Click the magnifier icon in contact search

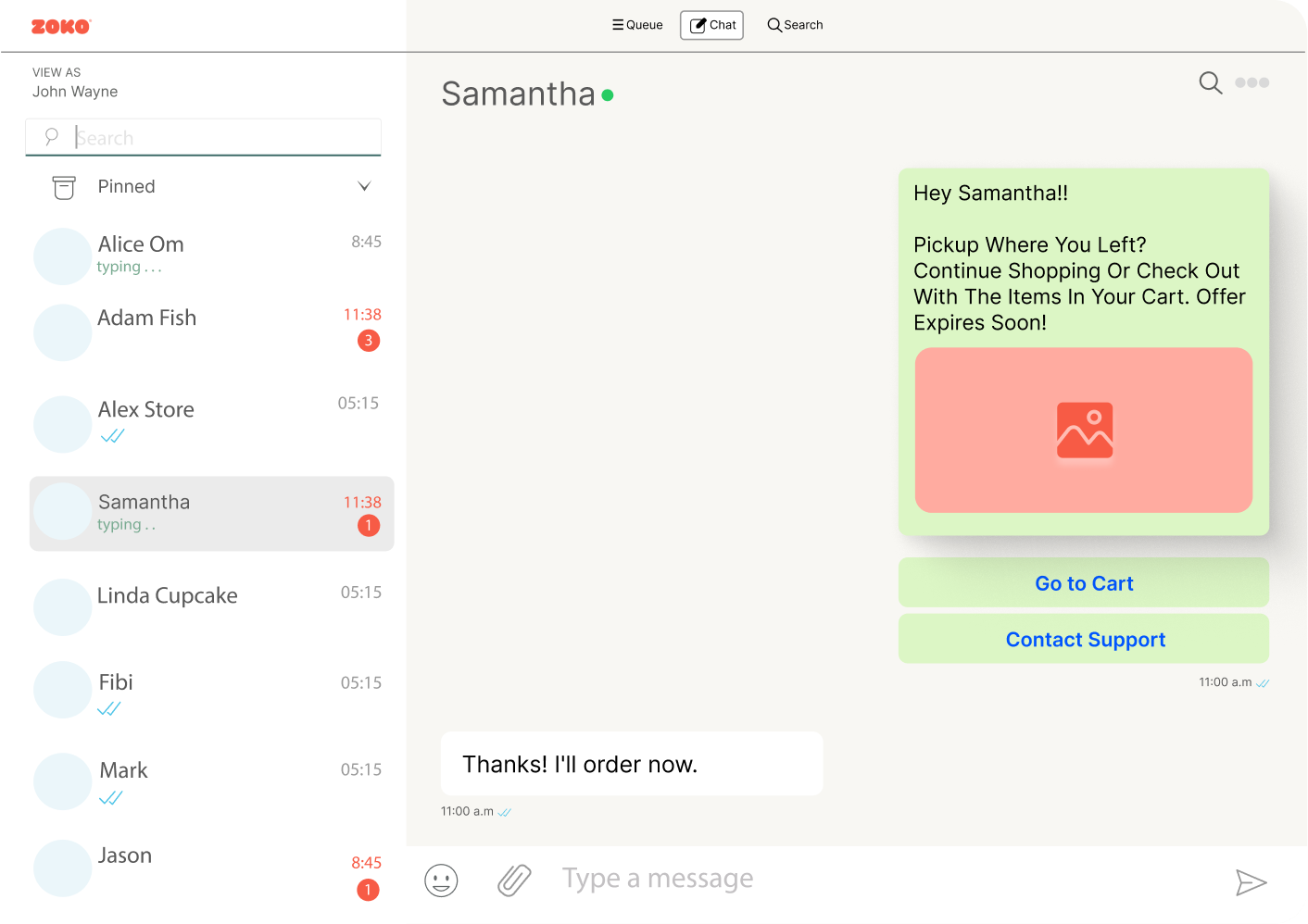tap(52, 137)
